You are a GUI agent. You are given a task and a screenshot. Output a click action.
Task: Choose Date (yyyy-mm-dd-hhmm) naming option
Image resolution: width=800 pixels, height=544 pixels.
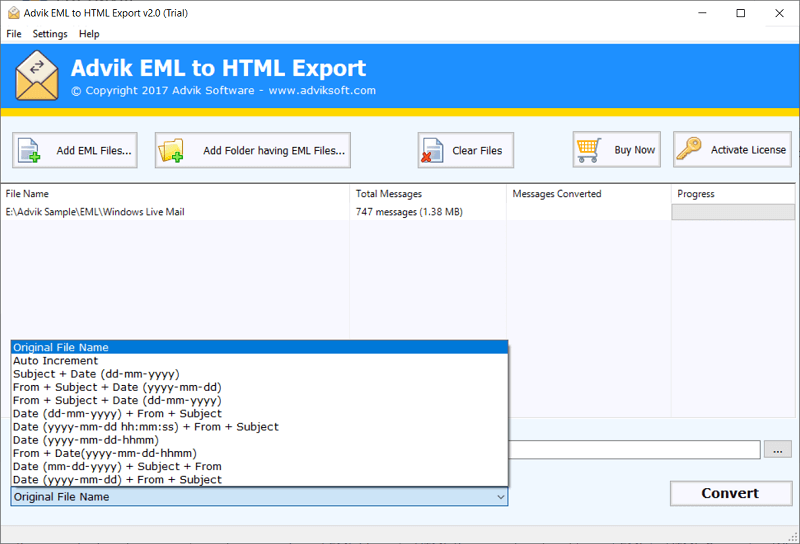click(x=259, y=440)
